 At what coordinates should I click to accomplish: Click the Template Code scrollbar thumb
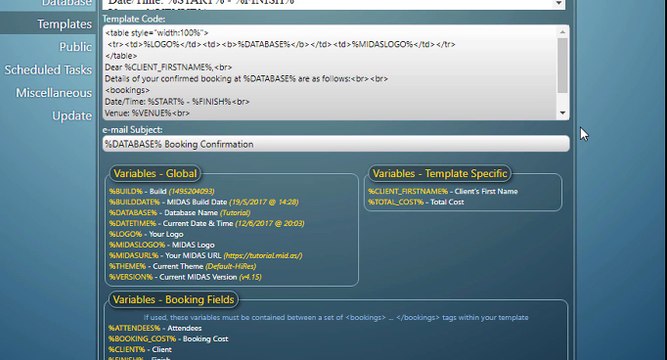[563, 65]
